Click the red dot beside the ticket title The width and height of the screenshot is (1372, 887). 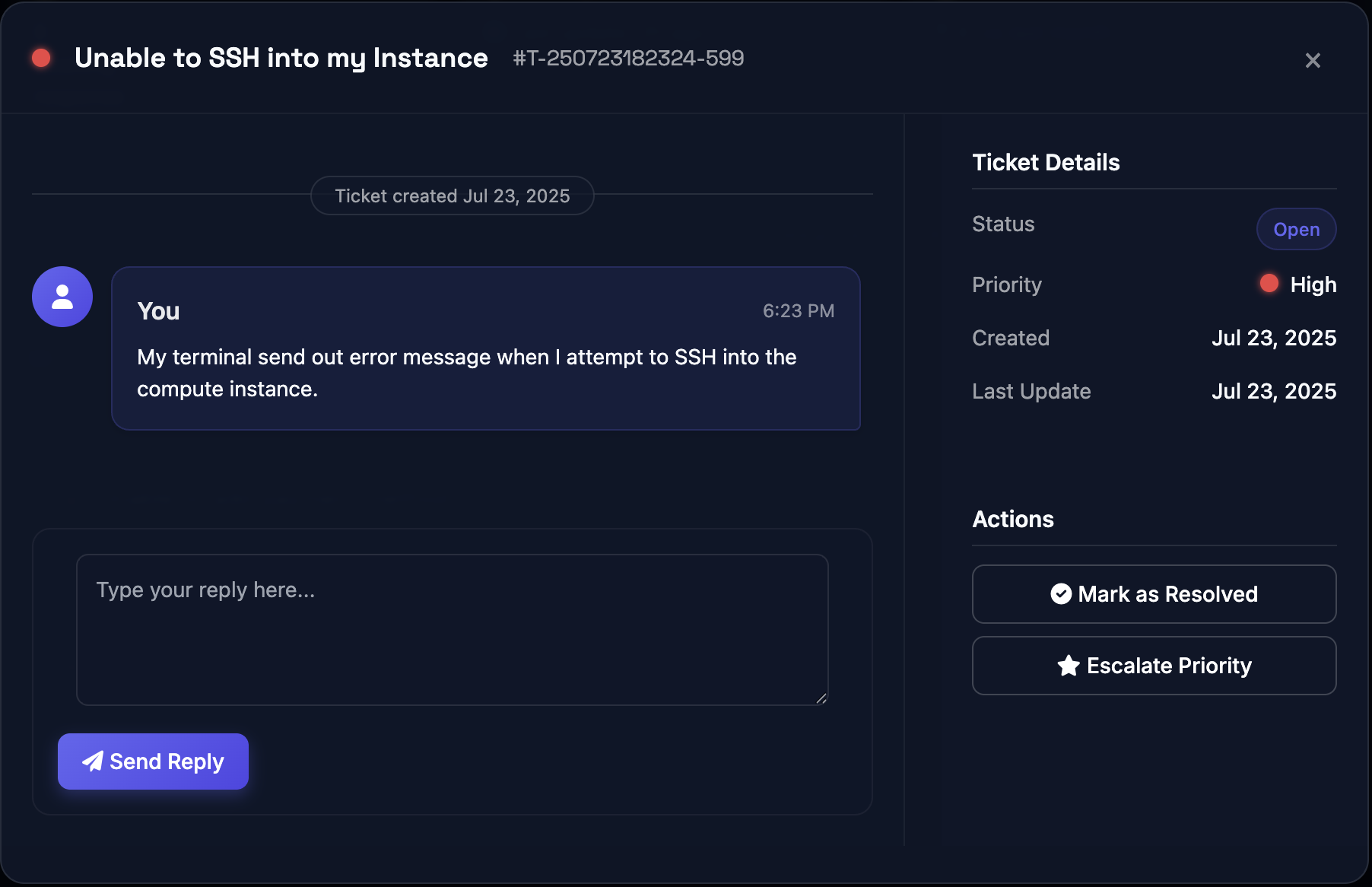pyautogui.click(x=42, y=57)
